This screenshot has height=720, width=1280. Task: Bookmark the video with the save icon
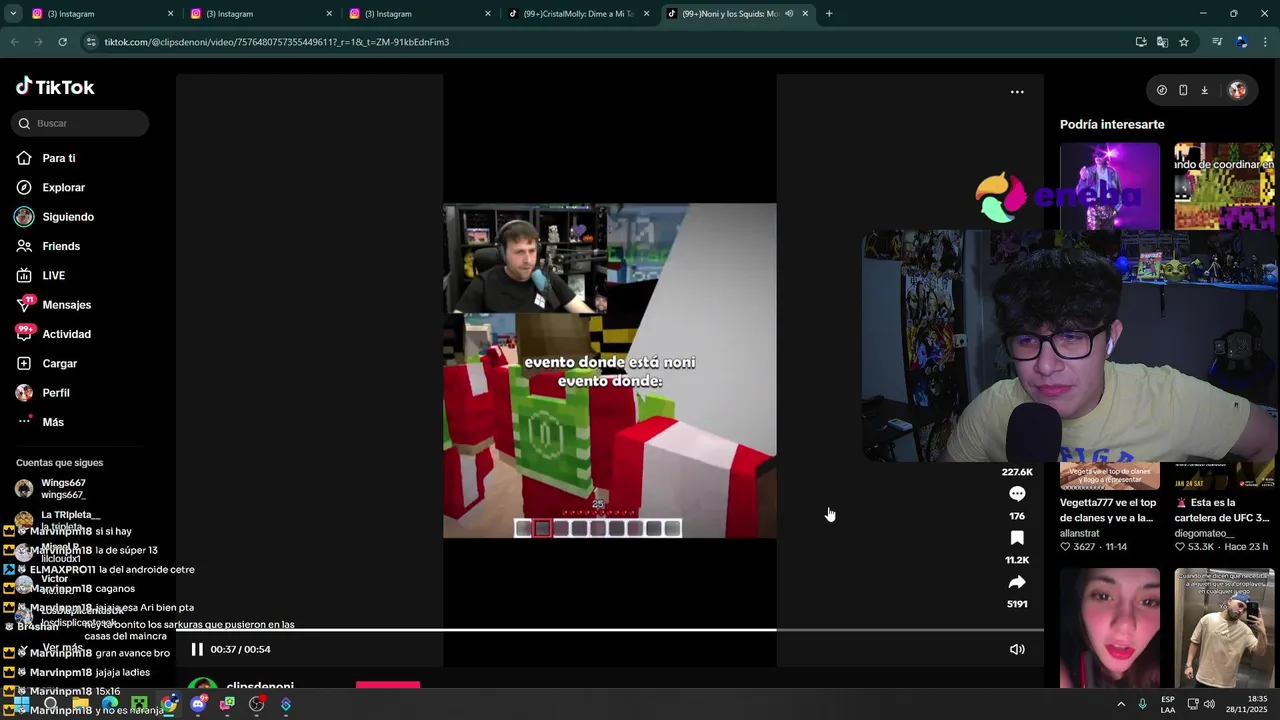pyautogui.click(x=1017, y=538)
